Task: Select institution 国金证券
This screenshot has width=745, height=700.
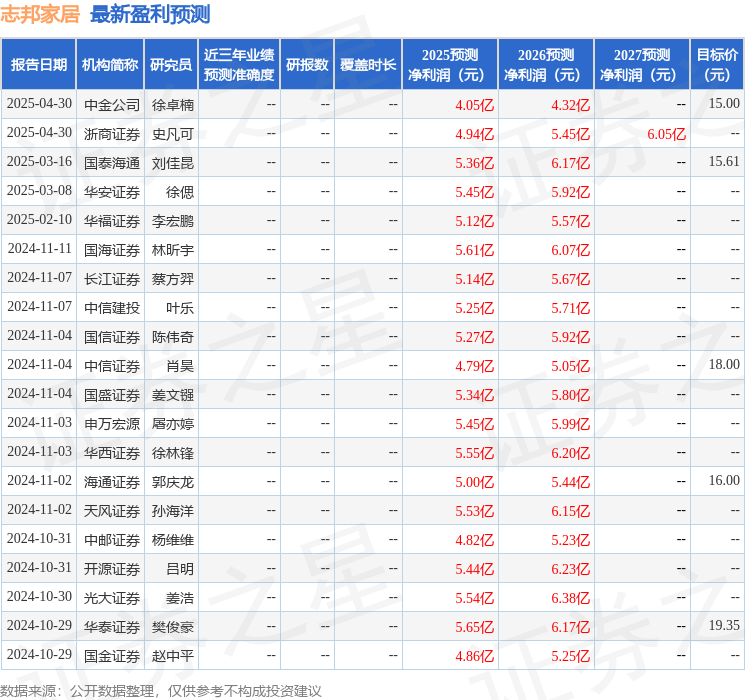Action: pyautogui.click(x=112, y=656)
